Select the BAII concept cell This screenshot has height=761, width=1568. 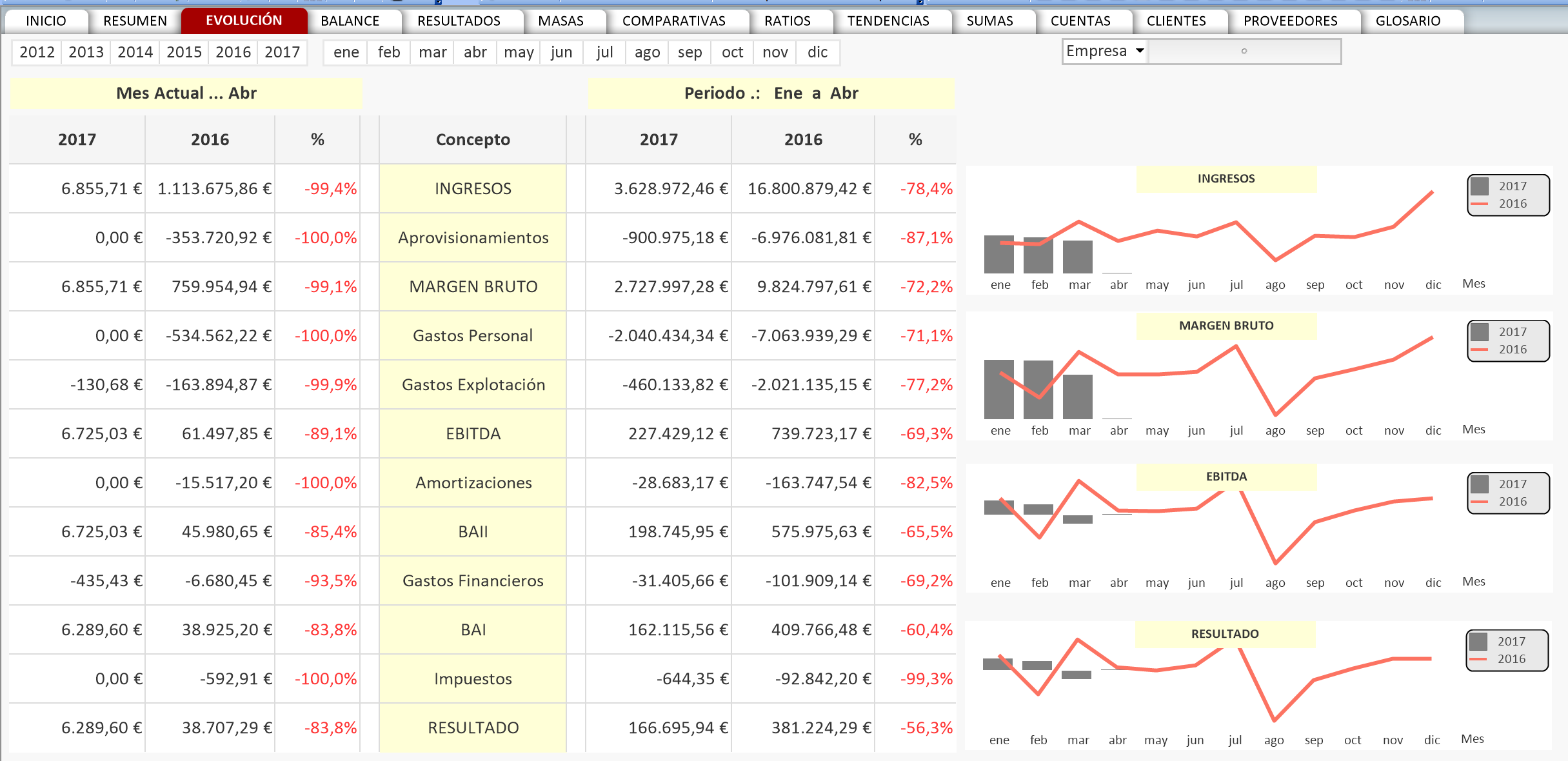coord(473,531)
